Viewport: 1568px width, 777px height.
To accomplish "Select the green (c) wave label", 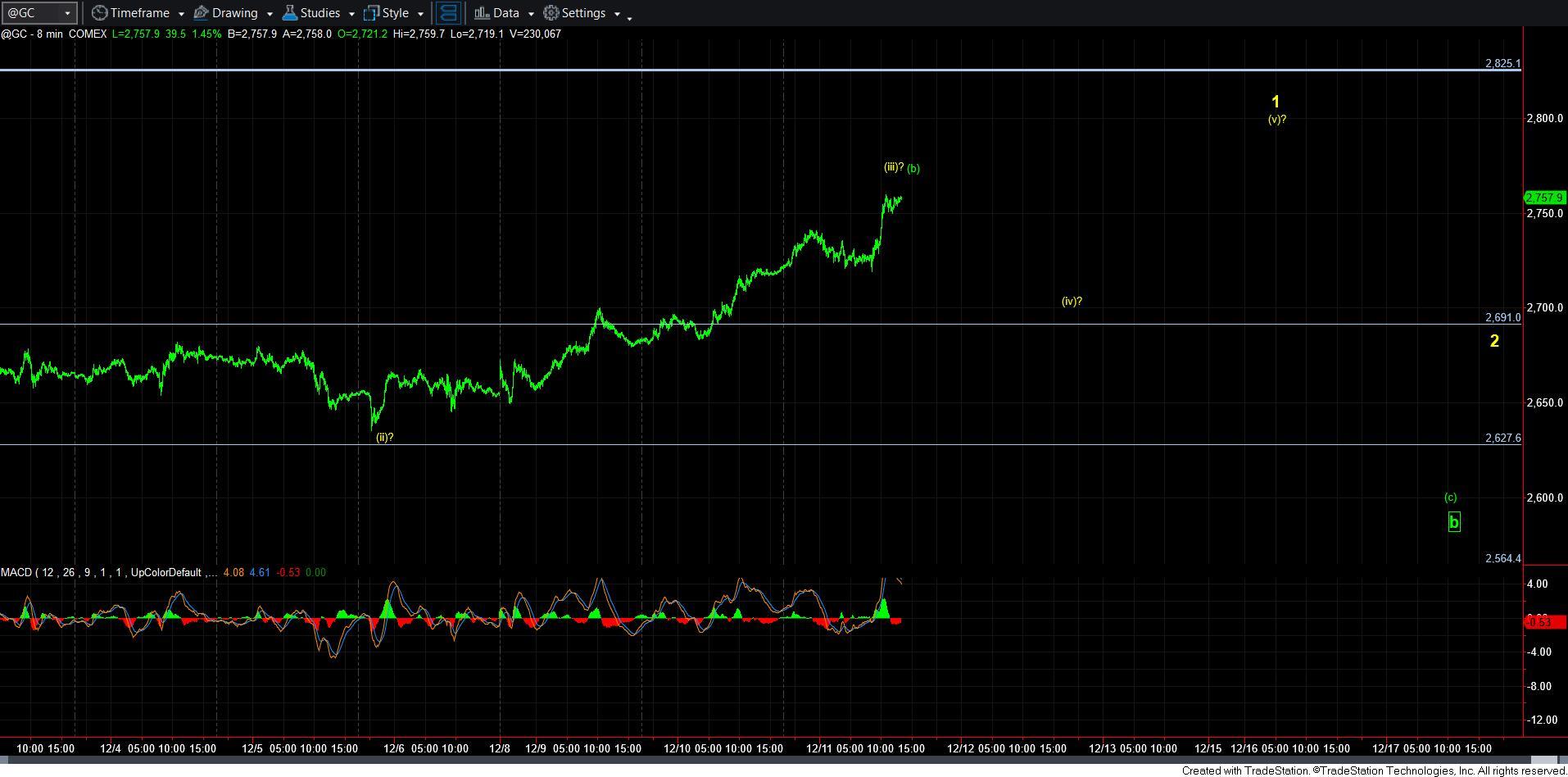I will coord(1451,498).
